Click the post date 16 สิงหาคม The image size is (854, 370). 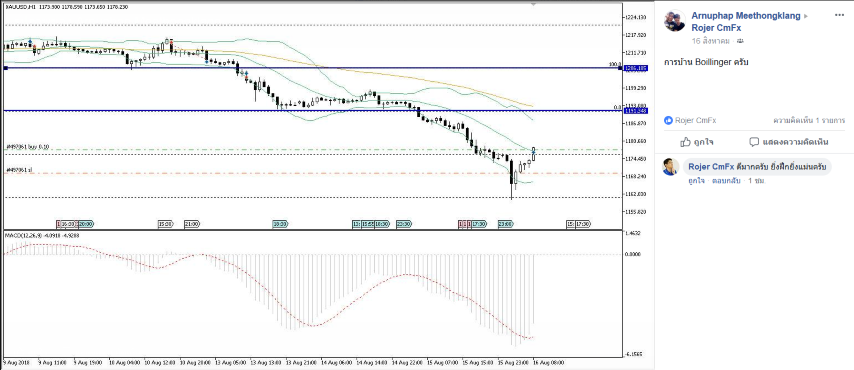point(710,41)
